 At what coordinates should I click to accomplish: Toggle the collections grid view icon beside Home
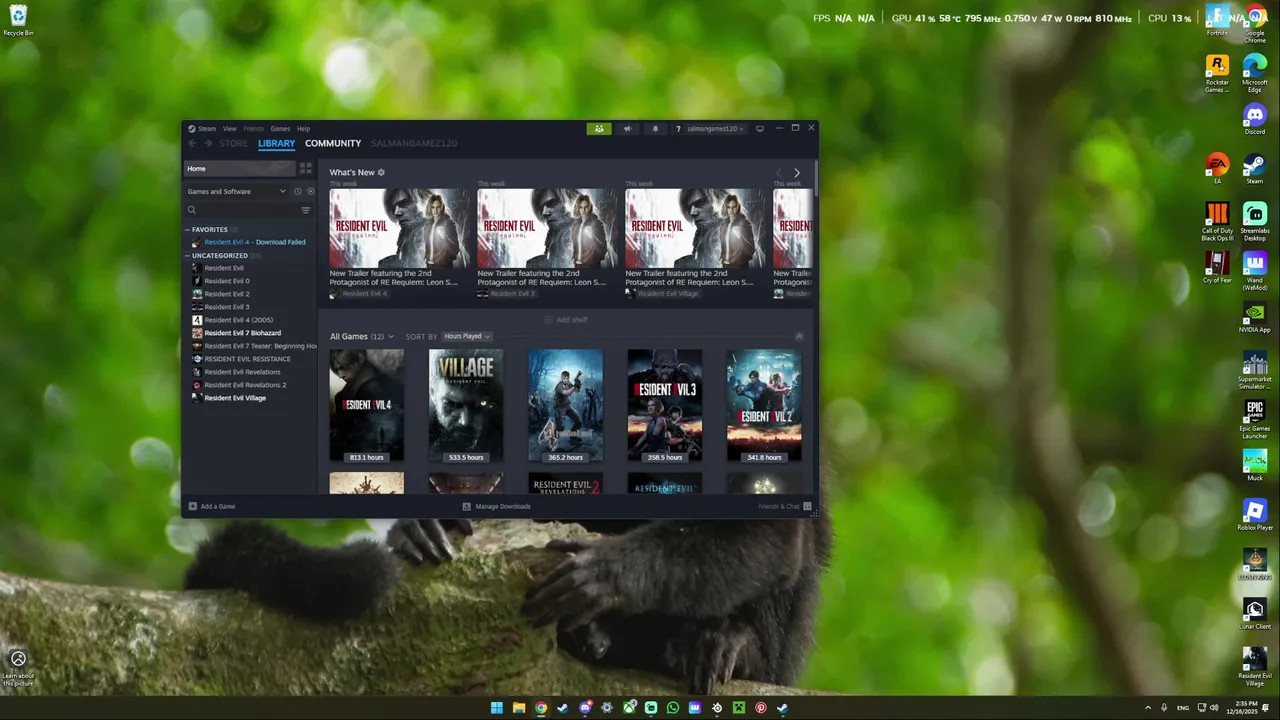(x=306, y=168)
